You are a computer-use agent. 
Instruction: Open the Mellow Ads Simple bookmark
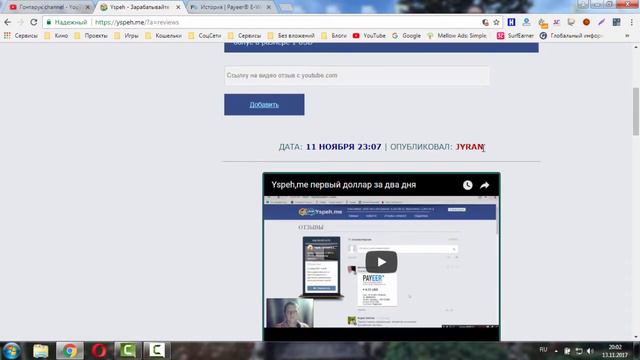(x=457, y=36)
